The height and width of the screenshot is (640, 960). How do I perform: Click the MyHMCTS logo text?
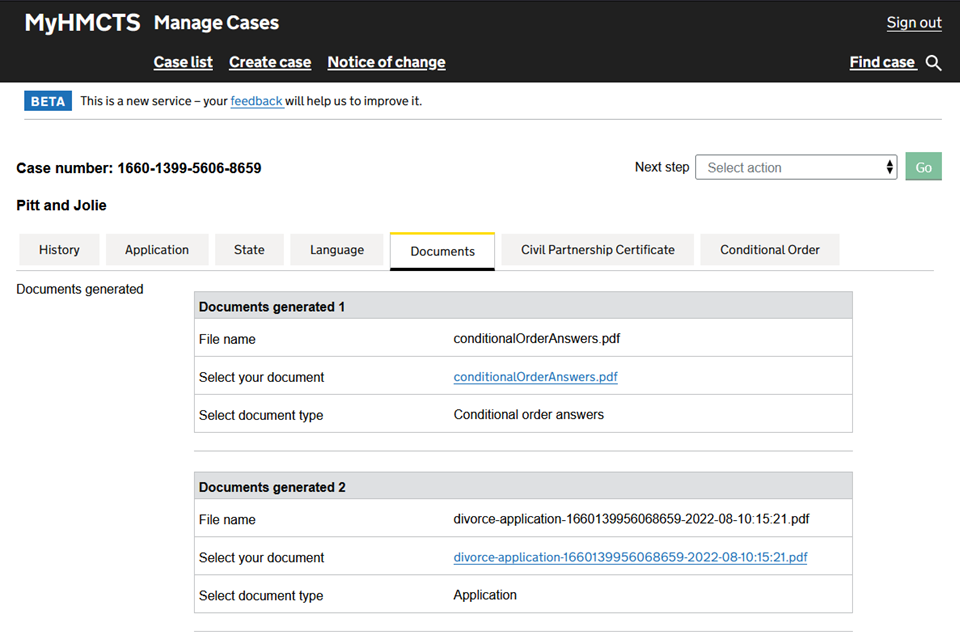pyautogui.click(x=82, y=23)
